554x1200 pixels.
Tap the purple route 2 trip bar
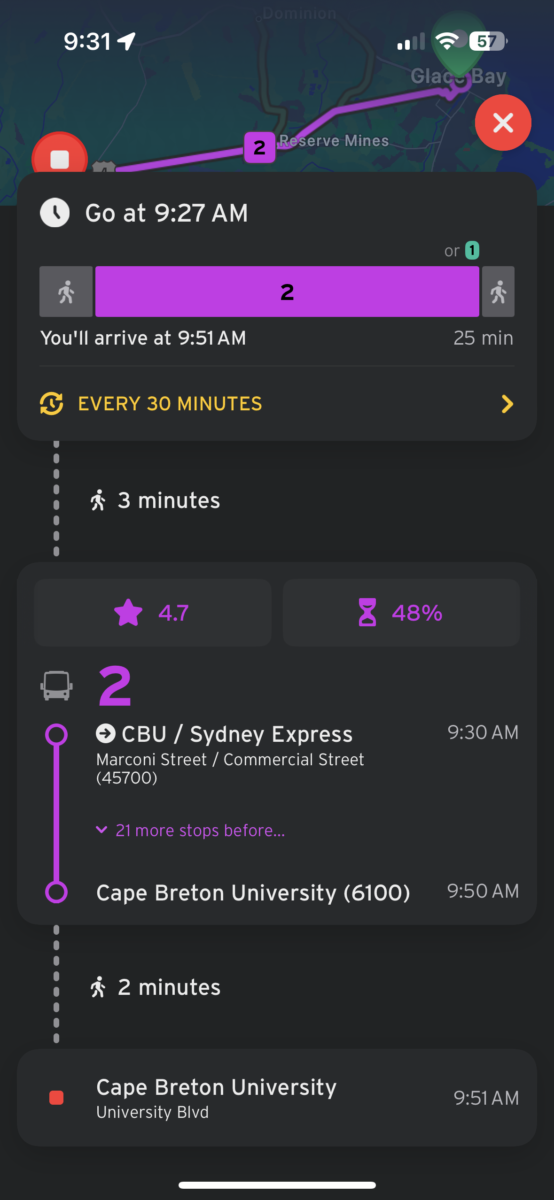click(x=287, y=292)
